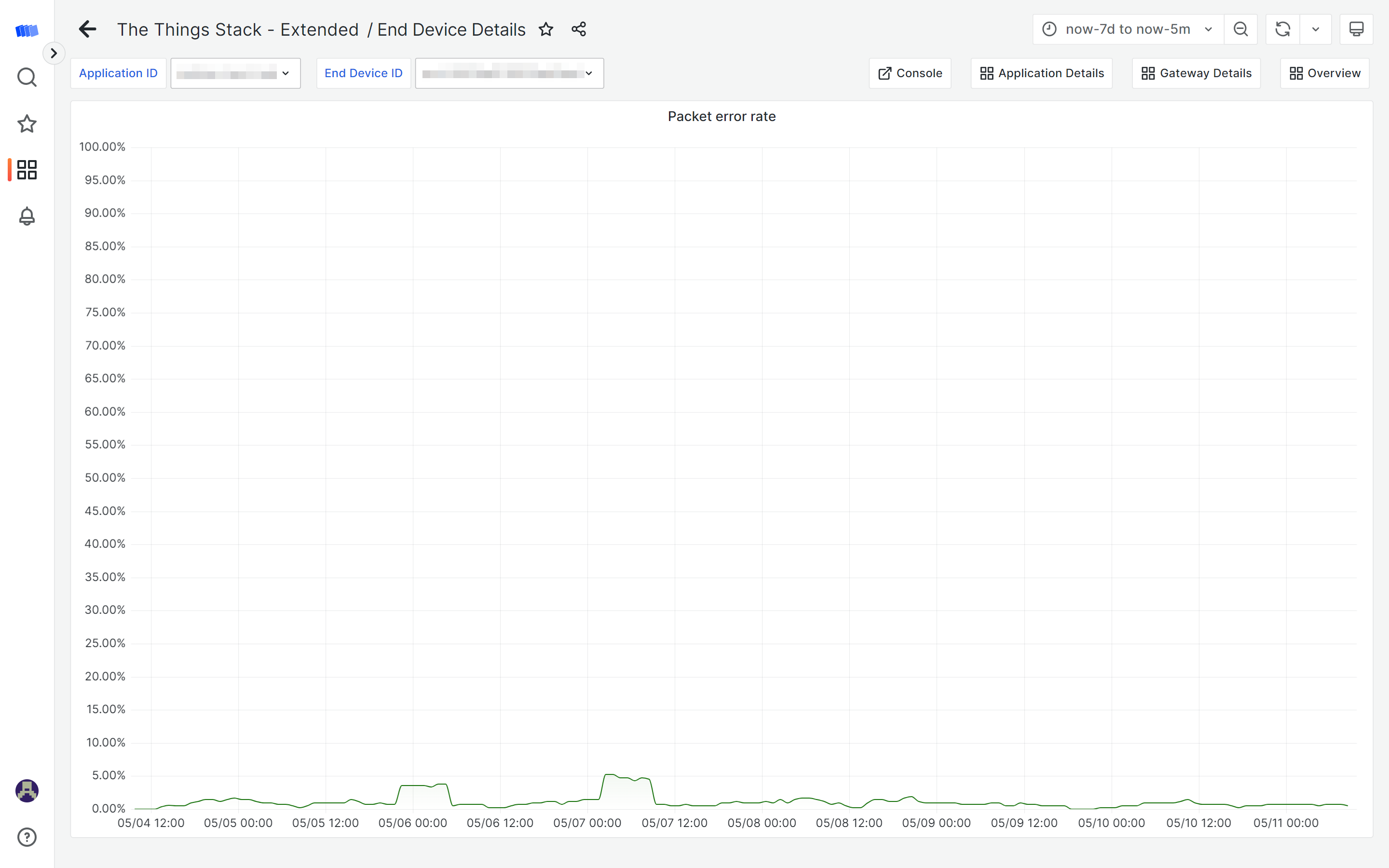1389x868 pixels.
Task: Open the user profile avatar
Action: (27, 790)
